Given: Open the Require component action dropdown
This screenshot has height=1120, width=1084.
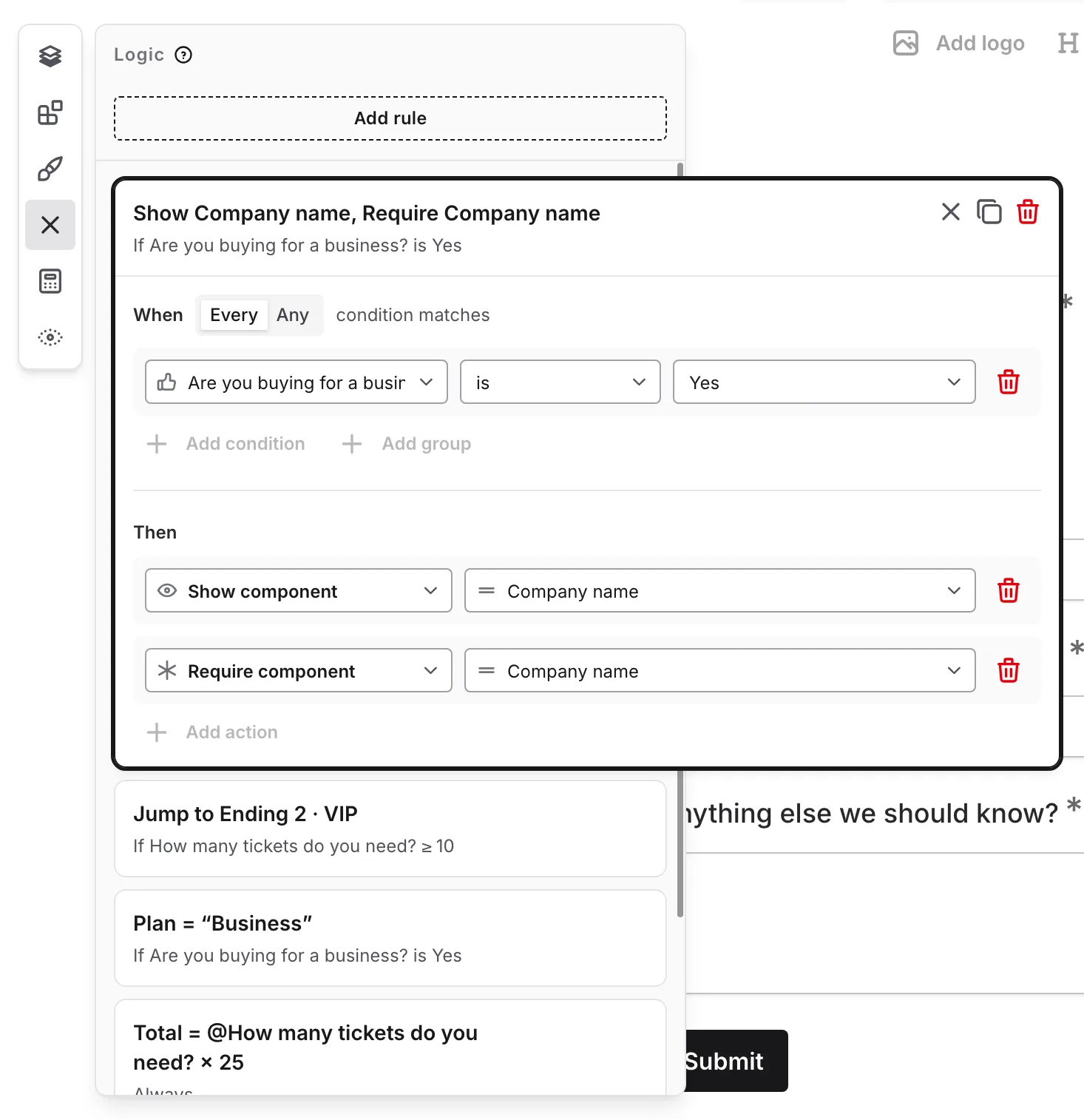Looking at the screenshot, I should click(299, 671).
